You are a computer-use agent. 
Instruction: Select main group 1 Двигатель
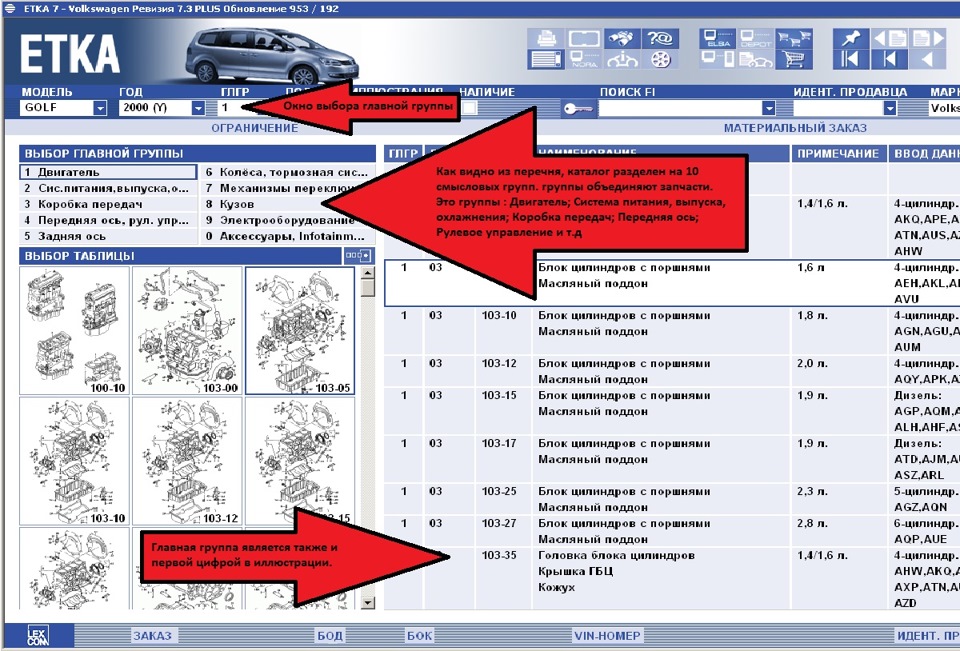(108, 172)
